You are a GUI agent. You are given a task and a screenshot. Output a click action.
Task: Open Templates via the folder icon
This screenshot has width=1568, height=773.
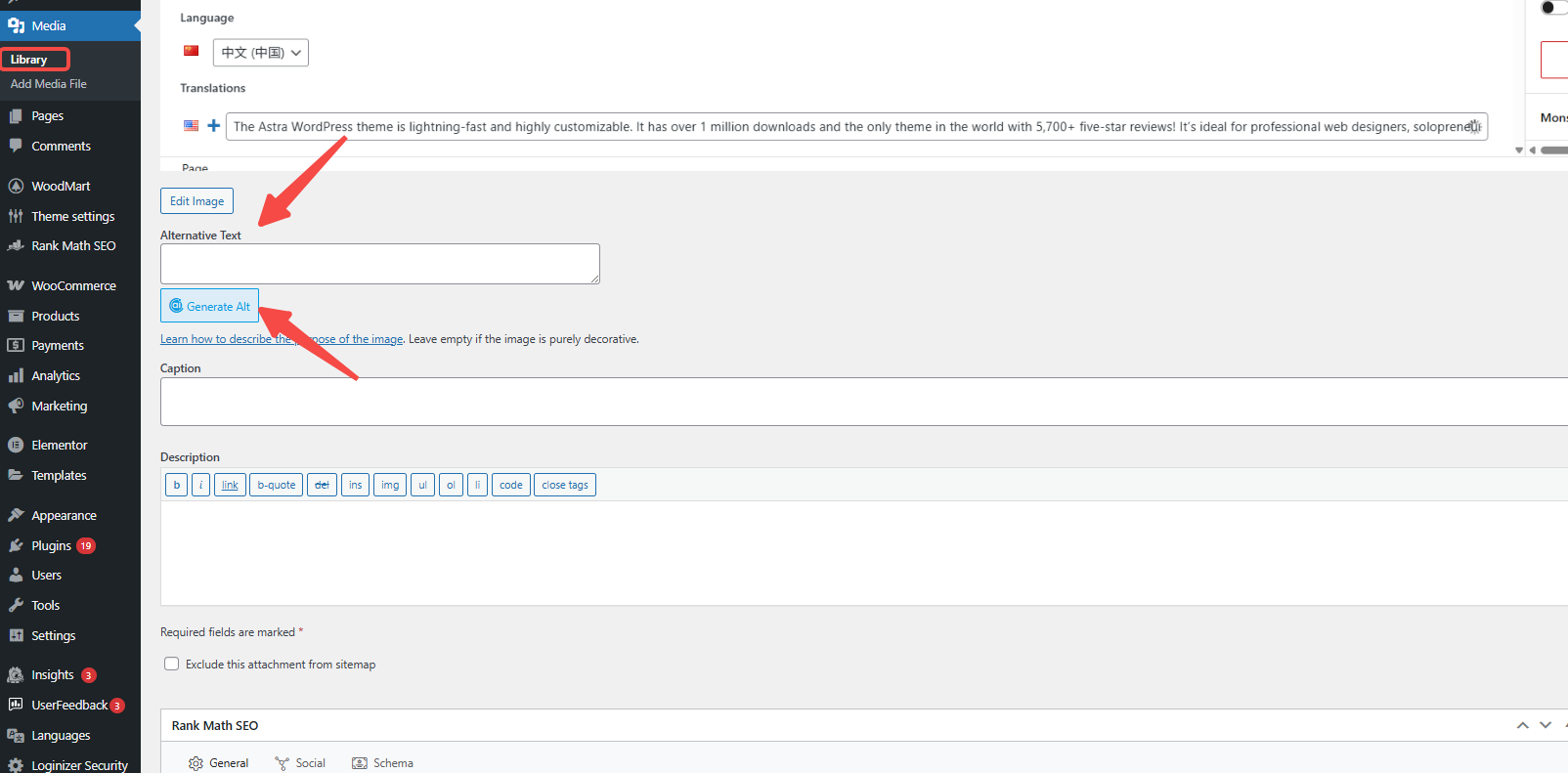(x=16, y=475)
